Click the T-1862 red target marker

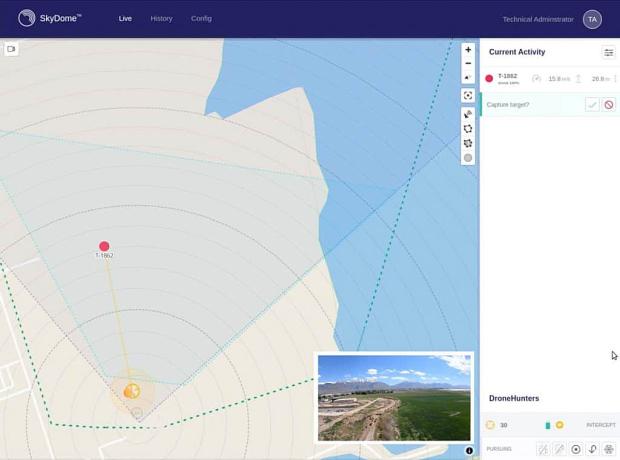pyautogui.click(x=104, y=246)
